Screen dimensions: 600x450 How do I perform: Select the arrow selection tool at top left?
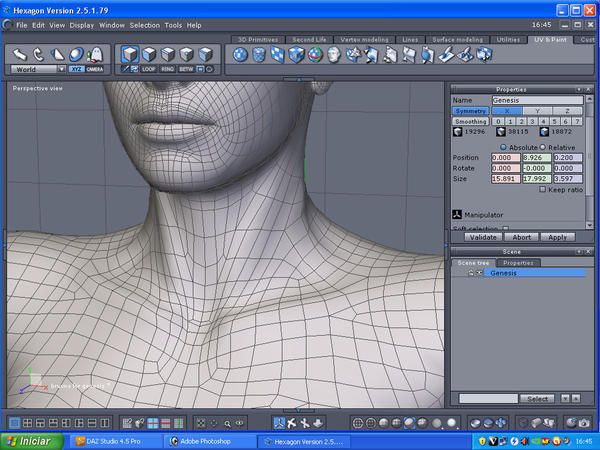pos(19,54)
